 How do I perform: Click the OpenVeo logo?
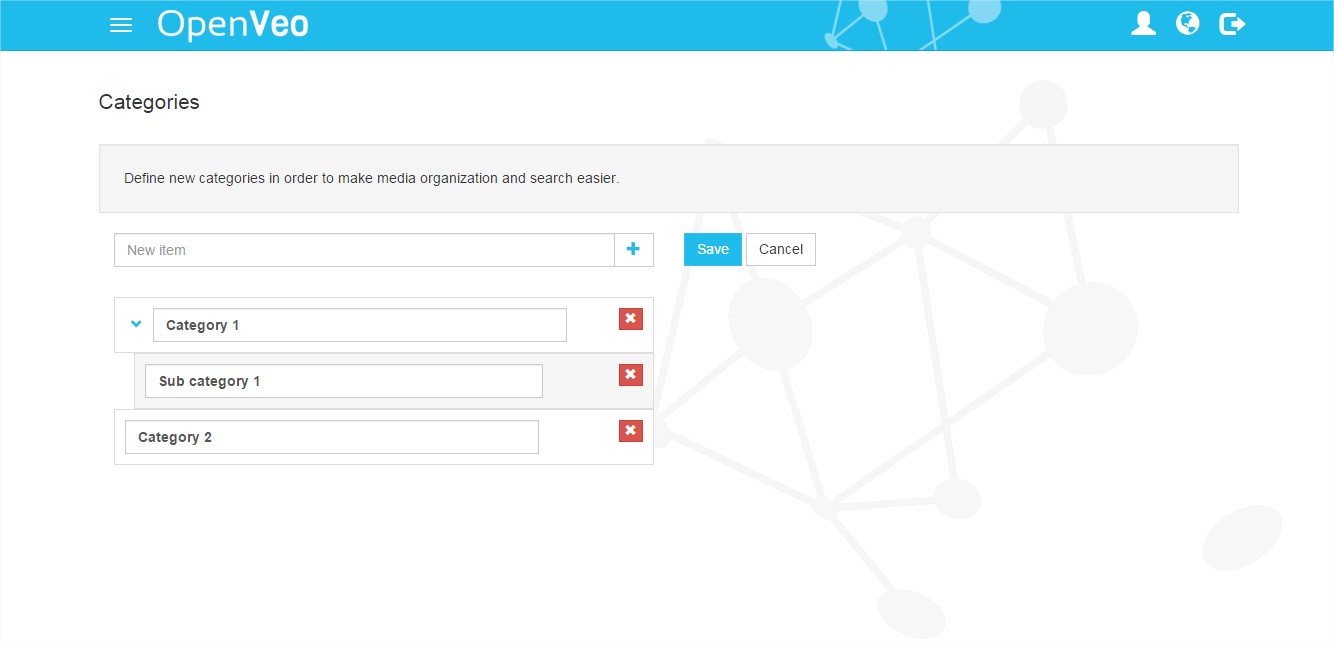tap(232, 24)
